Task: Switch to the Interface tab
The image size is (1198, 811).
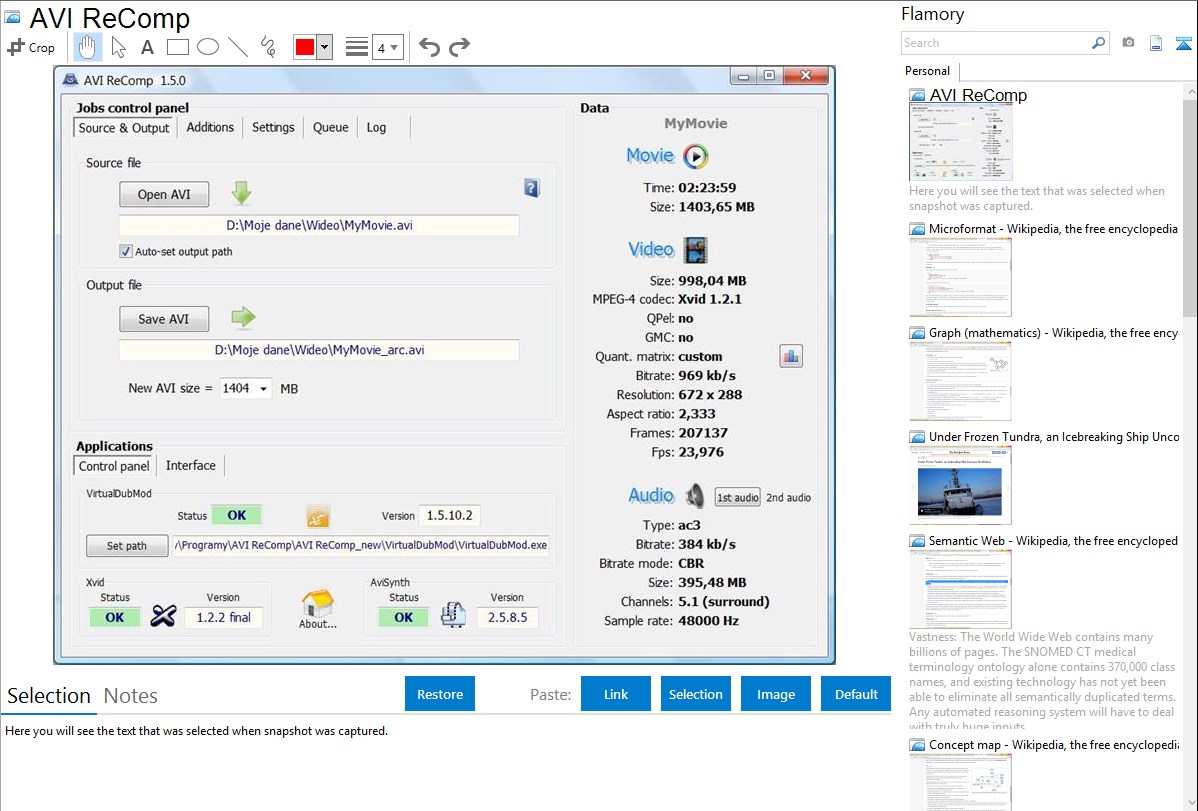Action: [191, 466]
